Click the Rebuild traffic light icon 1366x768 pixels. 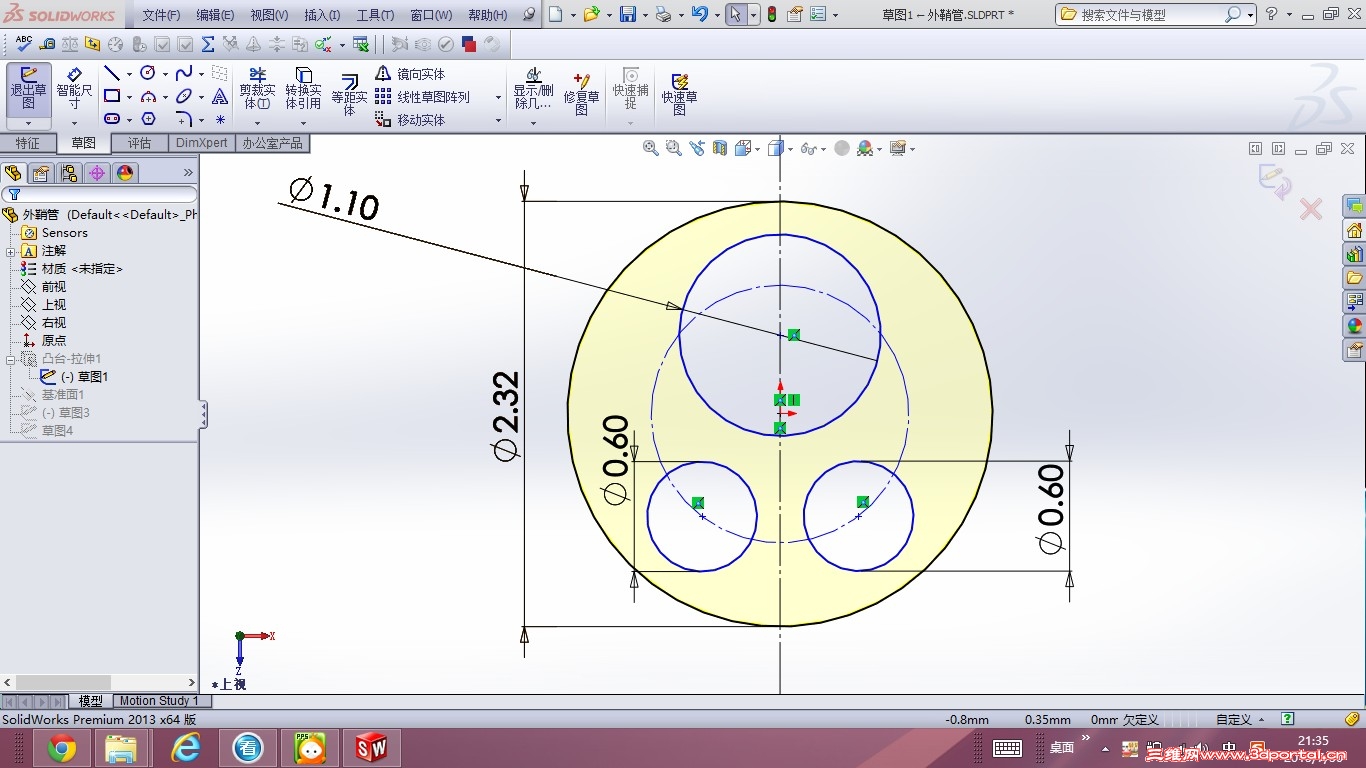coord(771,14)
